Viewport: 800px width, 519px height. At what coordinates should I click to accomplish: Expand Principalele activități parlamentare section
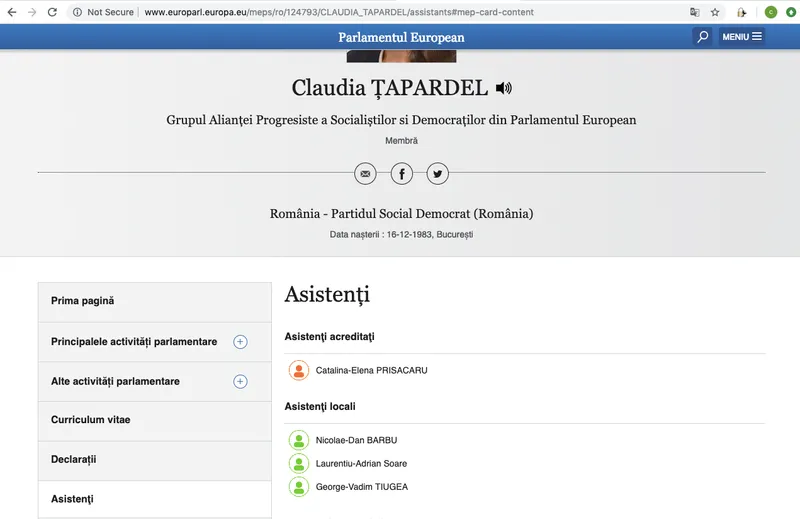[x=240, y=342]
